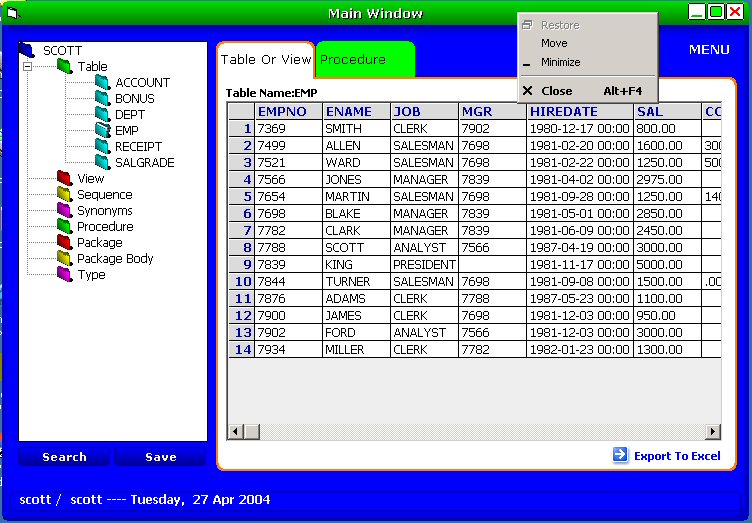This screenshot has height=523, width=752.
Task: Select the Sequence tree node label
Action: tap(105, 195)
